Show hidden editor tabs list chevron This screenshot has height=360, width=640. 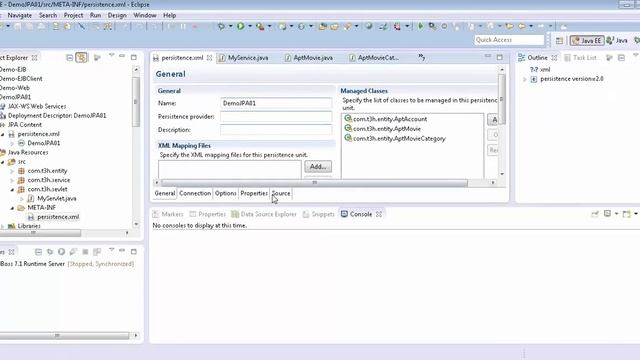pyautogui.click(x=422, y=58)
